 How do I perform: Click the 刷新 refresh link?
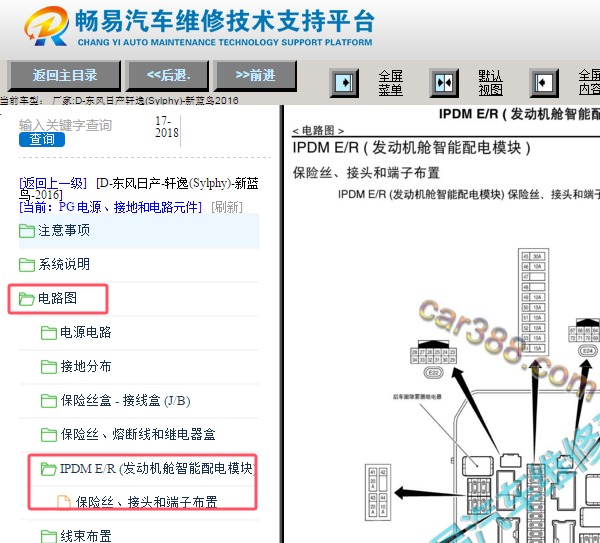click(227, 207)
